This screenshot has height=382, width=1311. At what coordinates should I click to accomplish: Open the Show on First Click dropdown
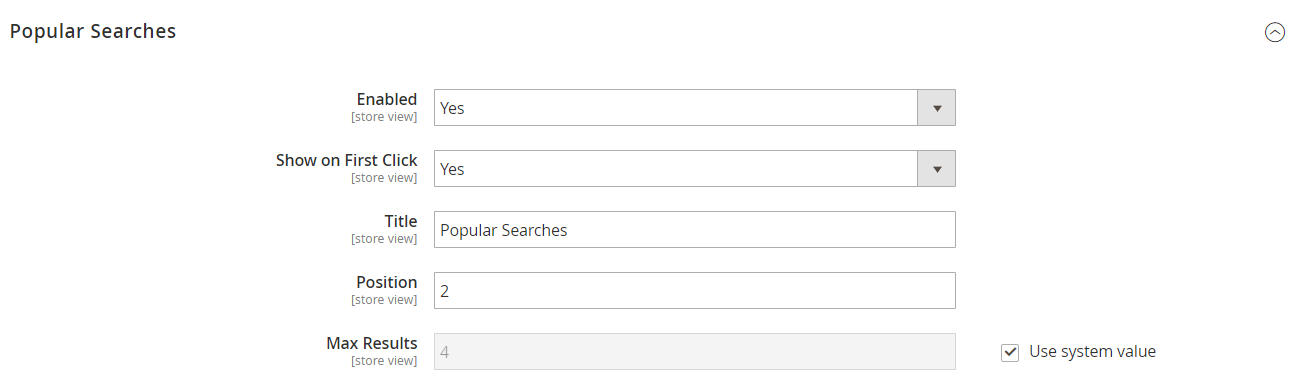pyautogui.click(x=694, y=169)
